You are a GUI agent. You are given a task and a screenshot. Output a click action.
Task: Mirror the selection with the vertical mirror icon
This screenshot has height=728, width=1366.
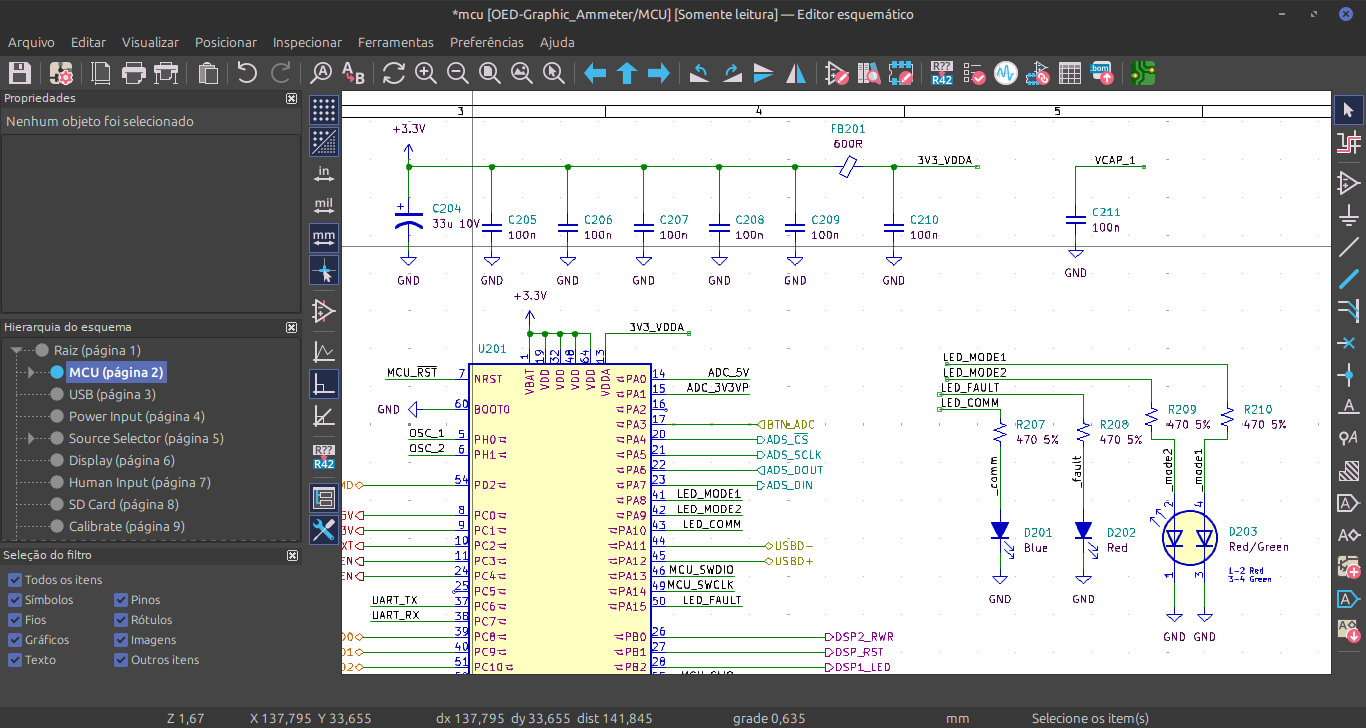click(763, 73)
